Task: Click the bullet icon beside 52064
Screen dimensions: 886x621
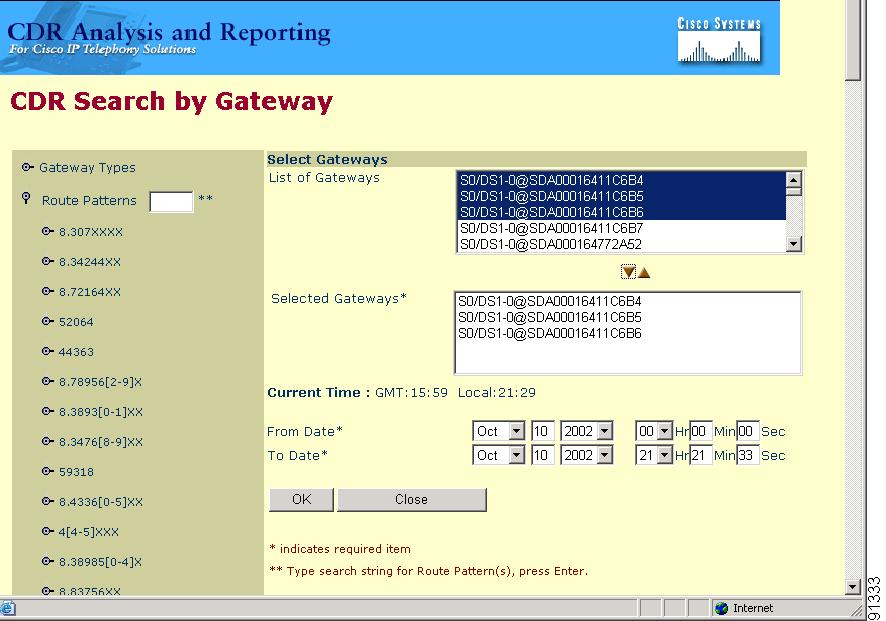Action: tap(47, 321)
